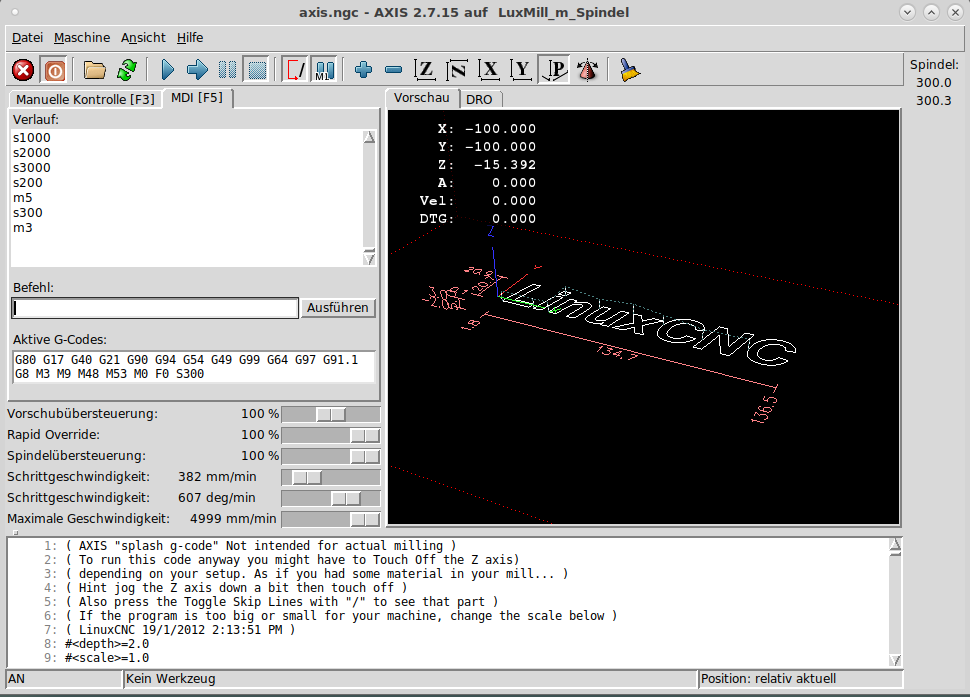Stop program execution
Viewport: 970px width, 697px height.
click(x=257, y=70)
